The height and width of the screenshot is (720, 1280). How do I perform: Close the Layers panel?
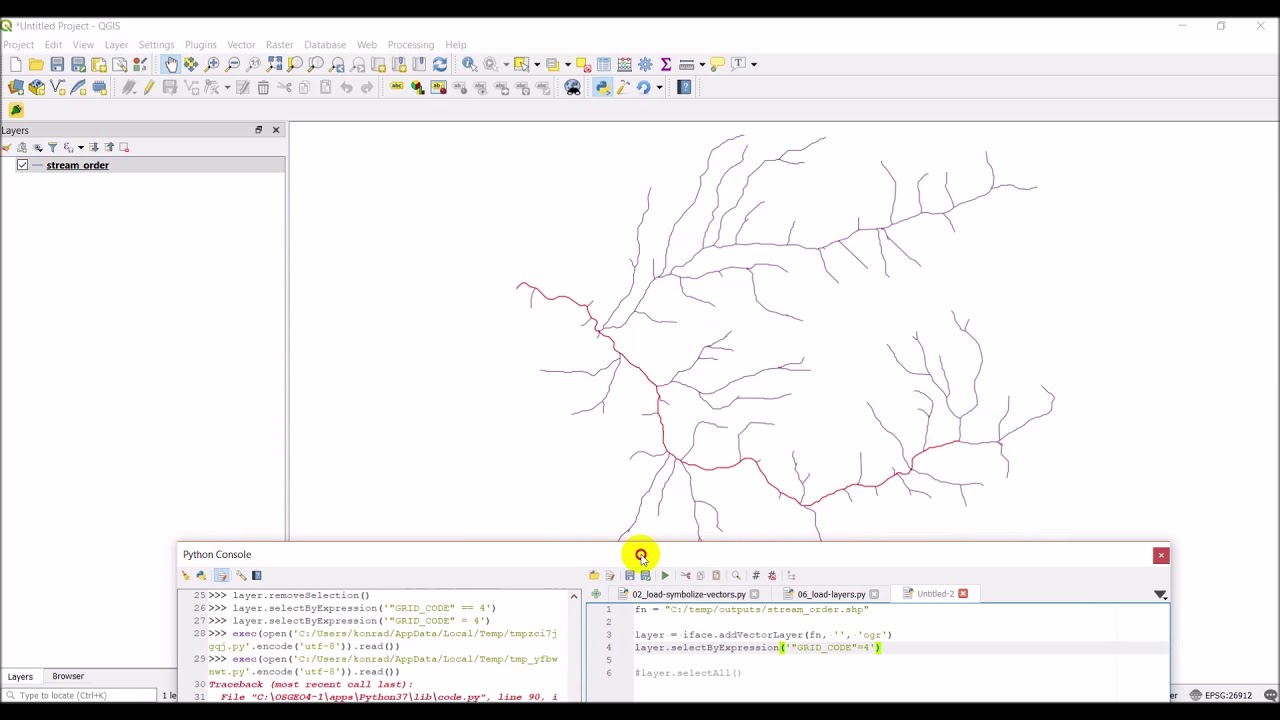(276, 130)
